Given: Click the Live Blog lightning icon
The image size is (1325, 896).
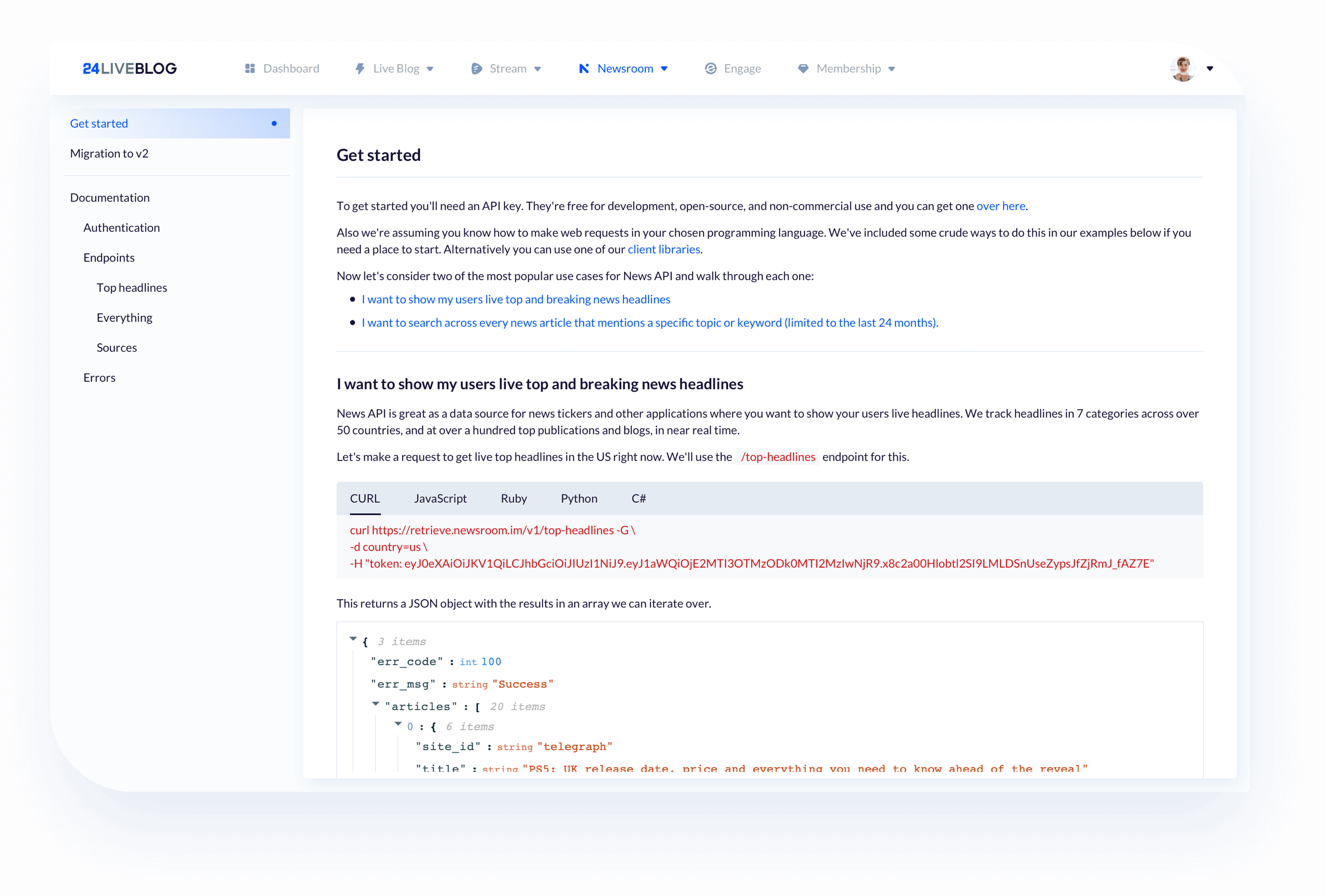Looking at the screenshot, I should point(360,68).
